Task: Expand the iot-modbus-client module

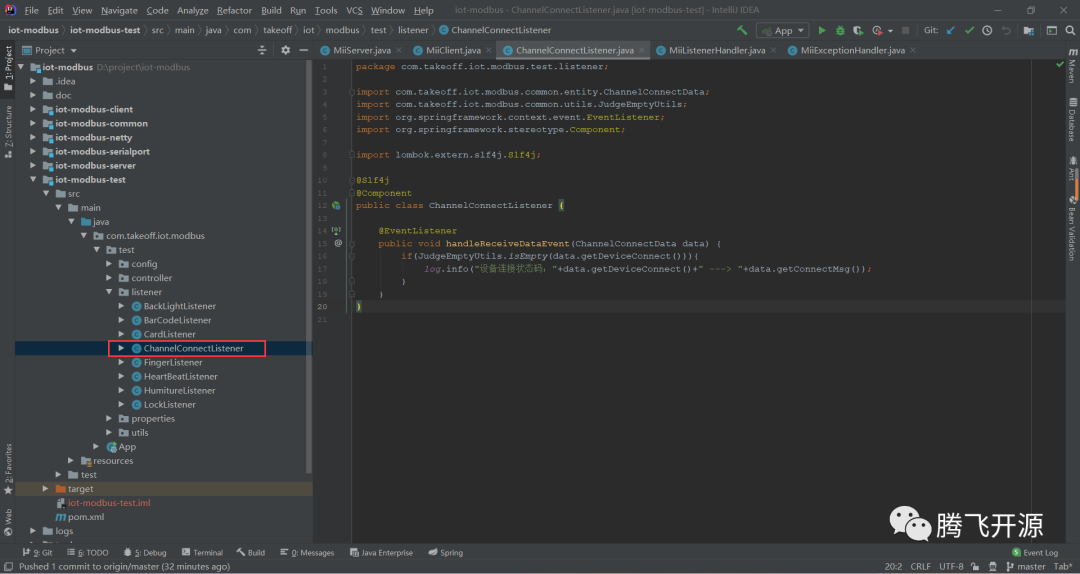Action: (x=34, y=110)
